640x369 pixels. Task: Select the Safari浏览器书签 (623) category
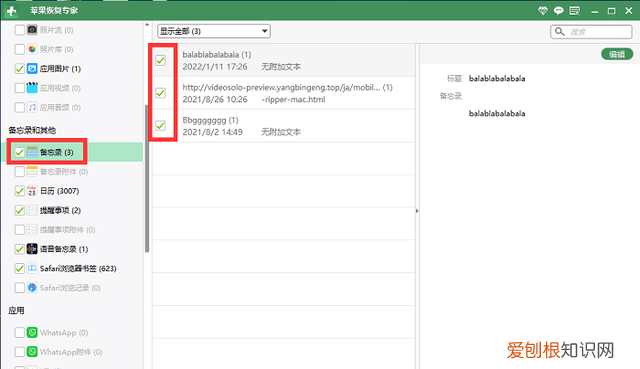click(x=78, y=269)
